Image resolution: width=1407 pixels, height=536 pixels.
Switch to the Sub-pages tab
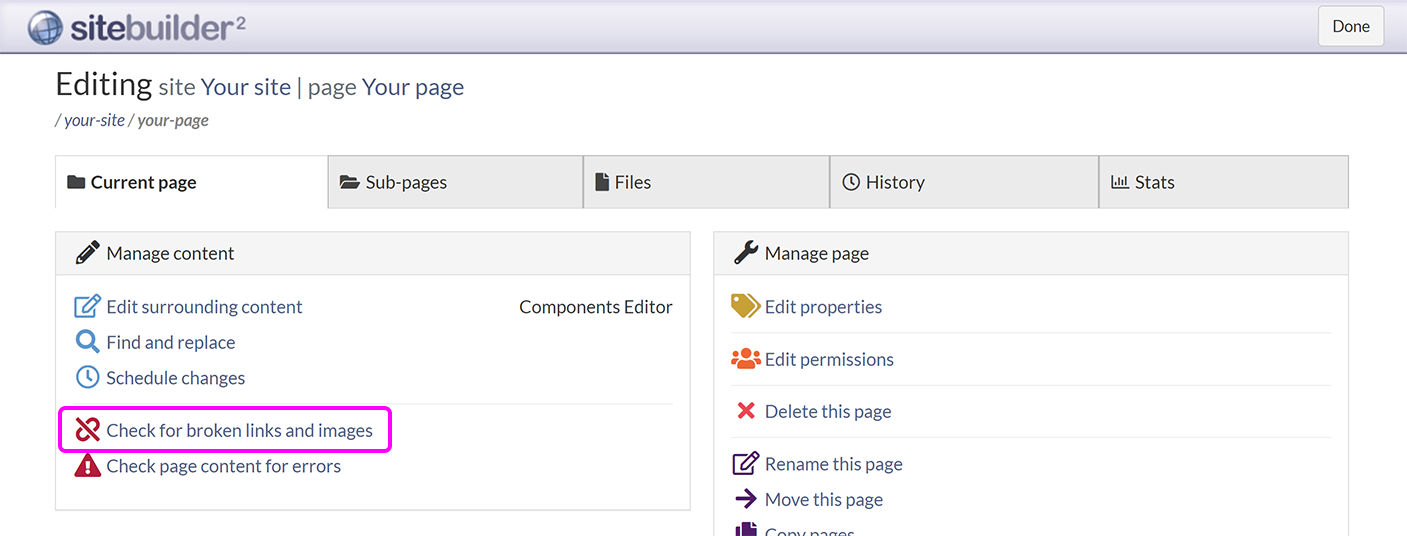(x=455, y=182)
